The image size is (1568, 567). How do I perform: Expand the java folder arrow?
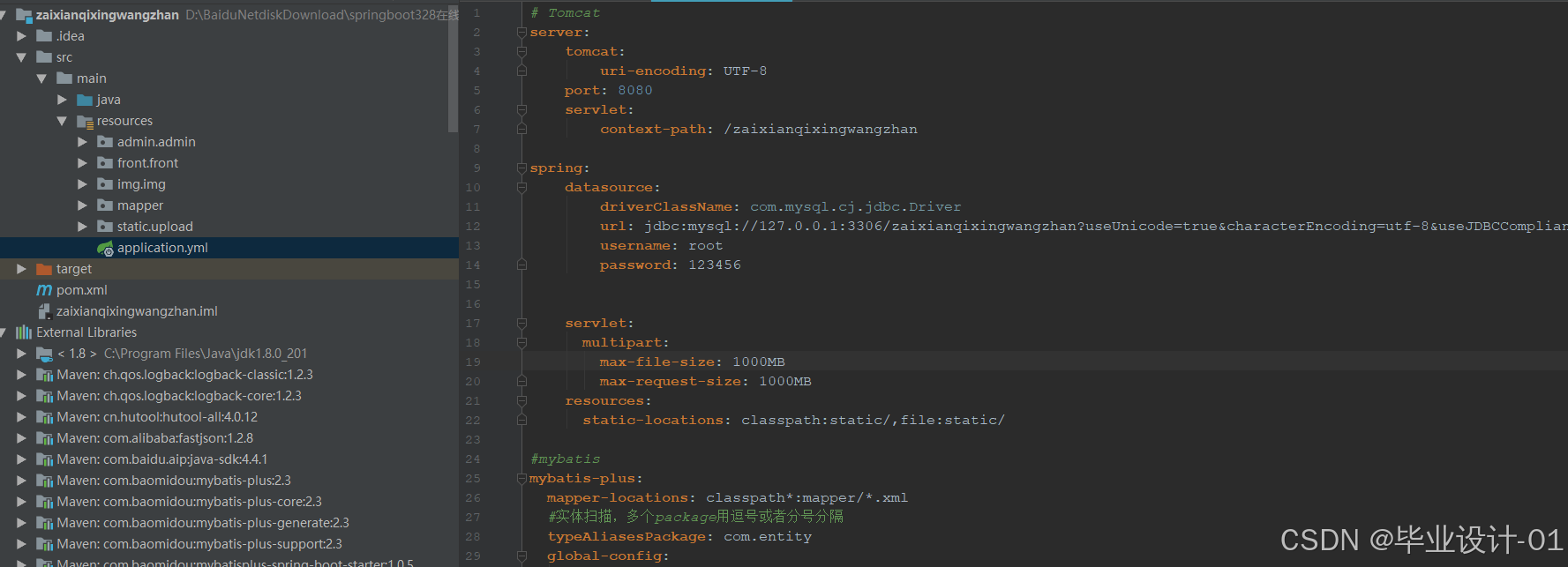(x=62, y=100)
